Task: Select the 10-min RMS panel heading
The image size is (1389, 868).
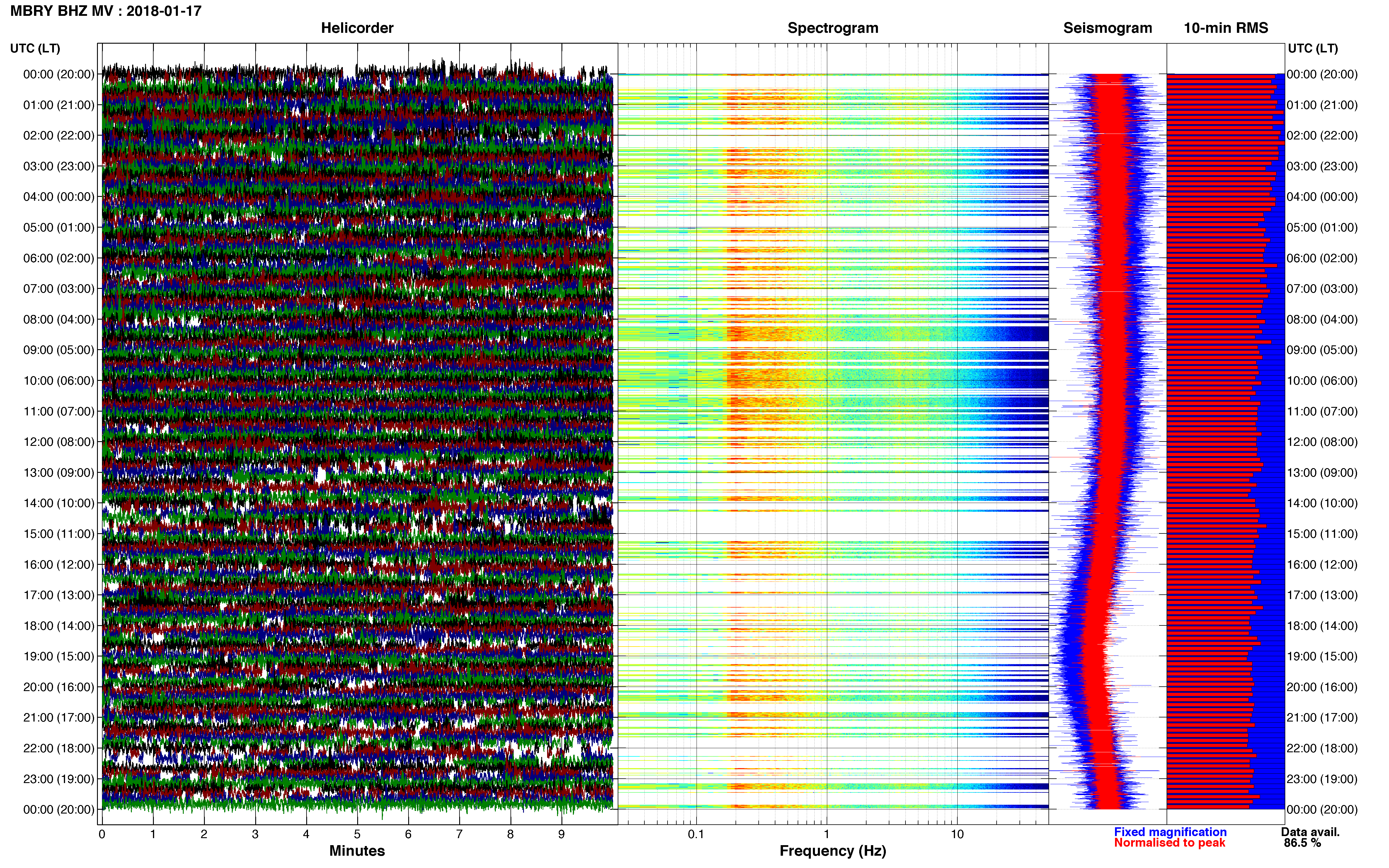Action: click(x=1226, y=28)
